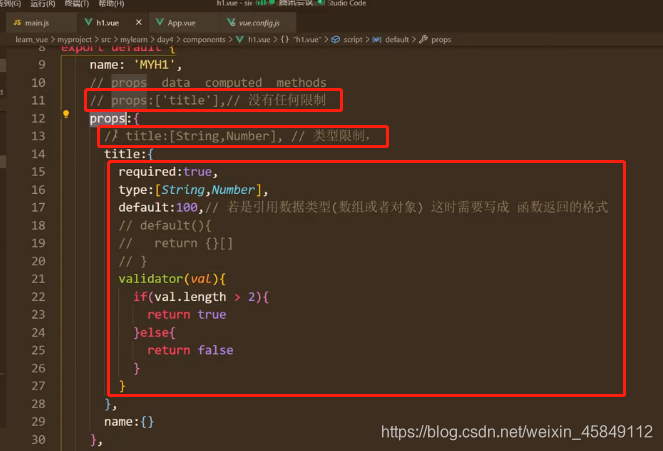The width and height of the screenshot is (663, 451).
Task: Open src breadcrumb segment
Action: pyautogui.click(x=106, y=40)
